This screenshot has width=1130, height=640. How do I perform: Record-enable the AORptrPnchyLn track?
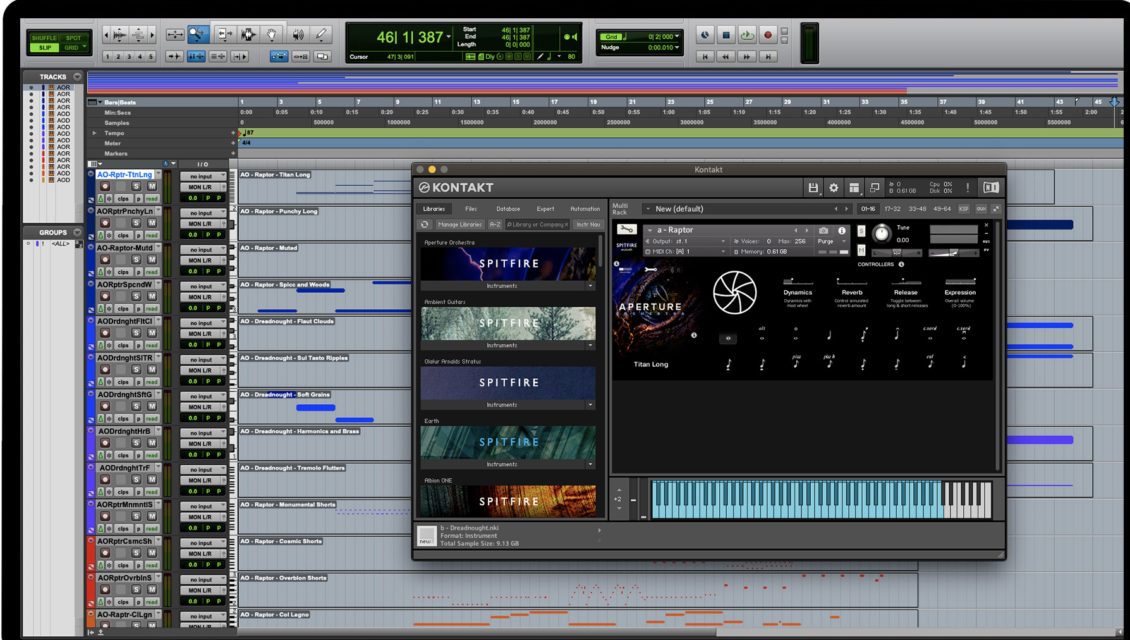point(105,223)
